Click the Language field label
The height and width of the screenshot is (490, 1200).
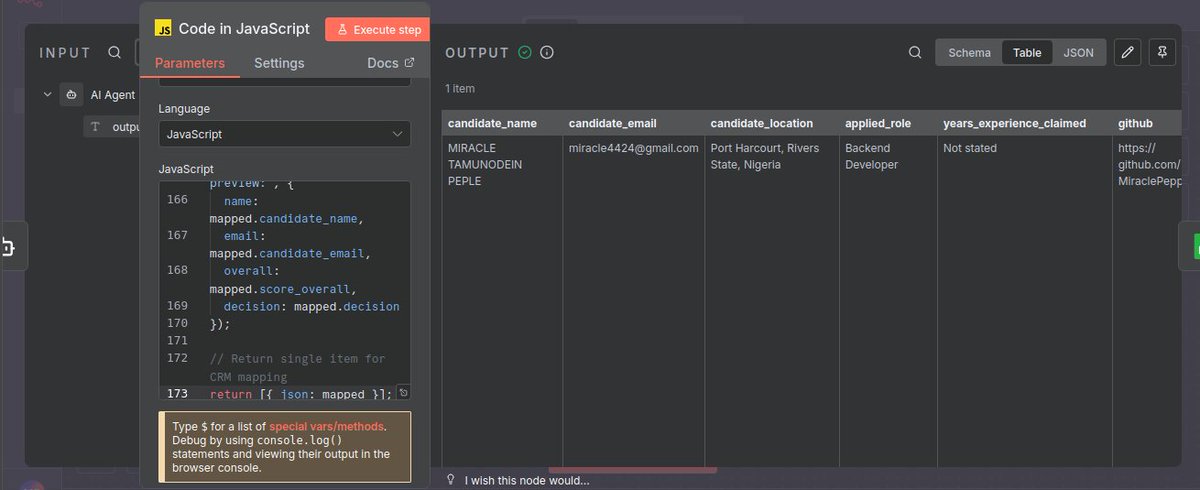tap(184, 108)
